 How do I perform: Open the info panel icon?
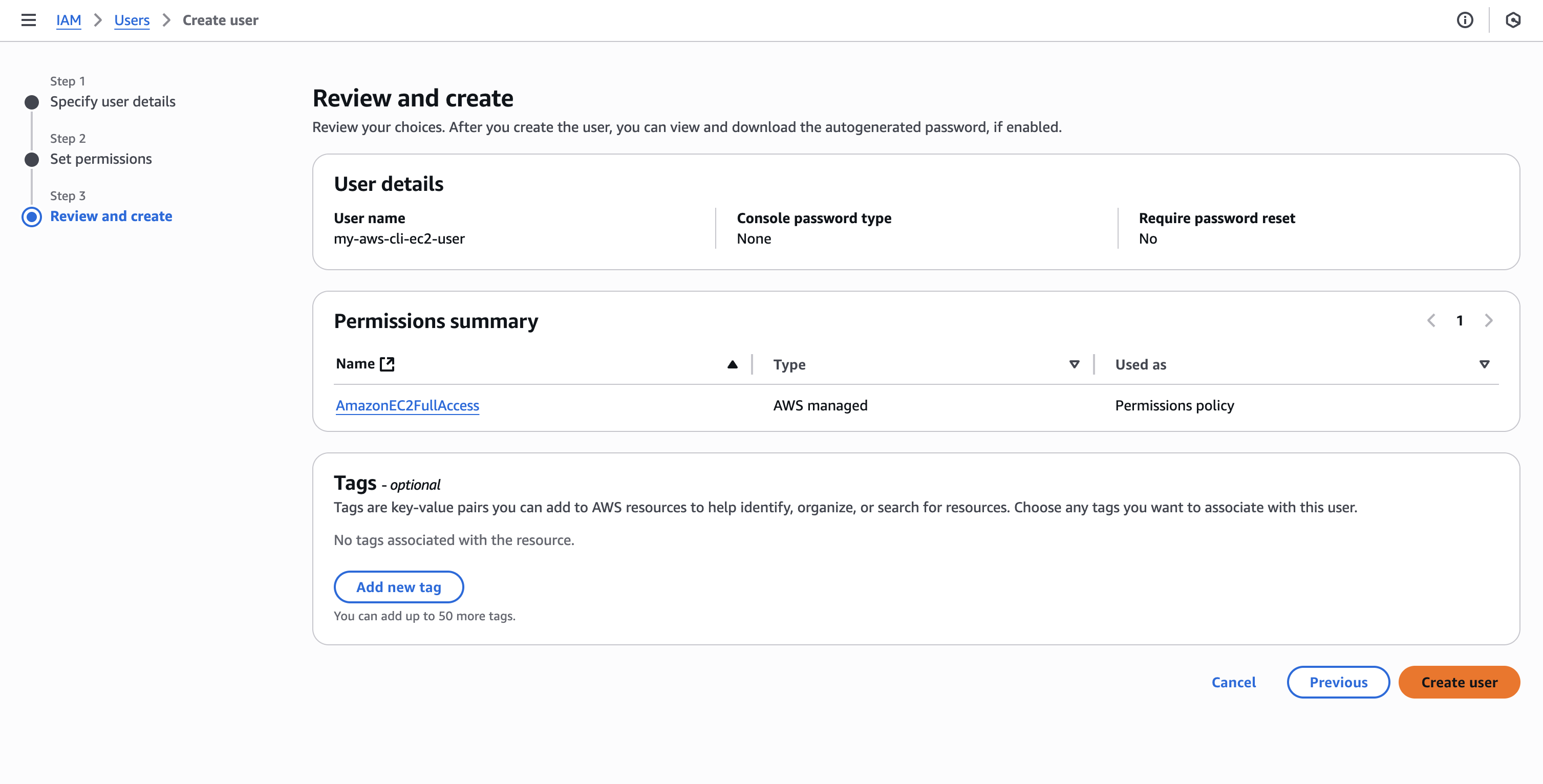[x=1465, y=20]
